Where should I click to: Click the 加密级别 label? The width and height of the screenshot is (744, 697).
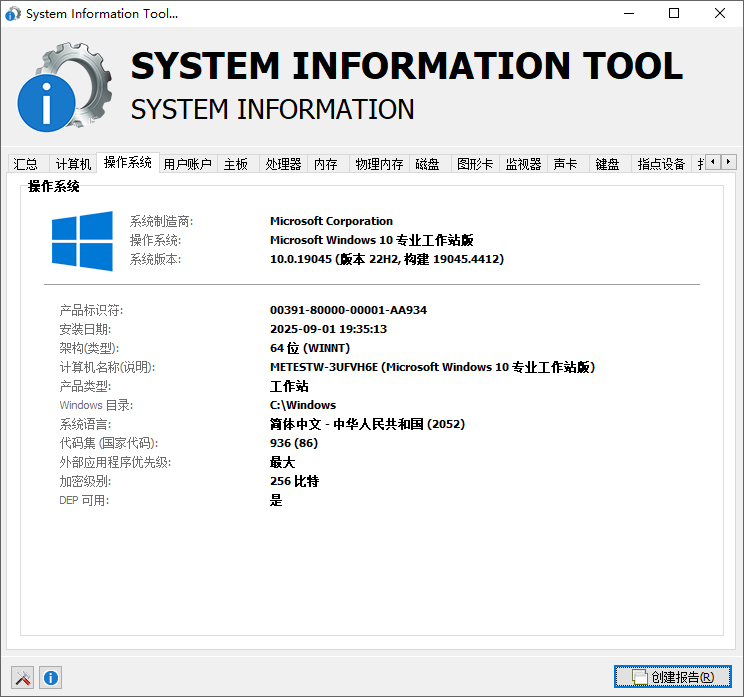pos(85,481)
